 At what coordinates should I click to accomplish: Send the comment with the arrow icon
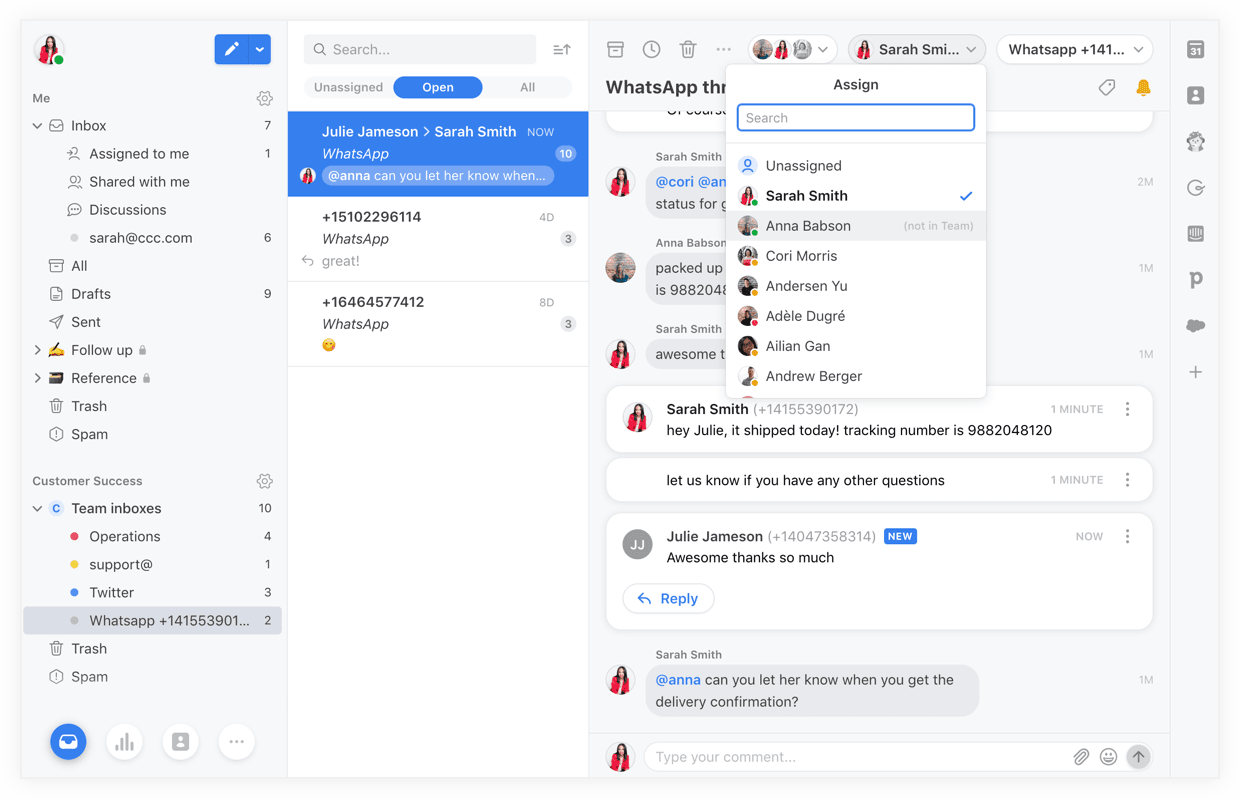(1138, 757)
